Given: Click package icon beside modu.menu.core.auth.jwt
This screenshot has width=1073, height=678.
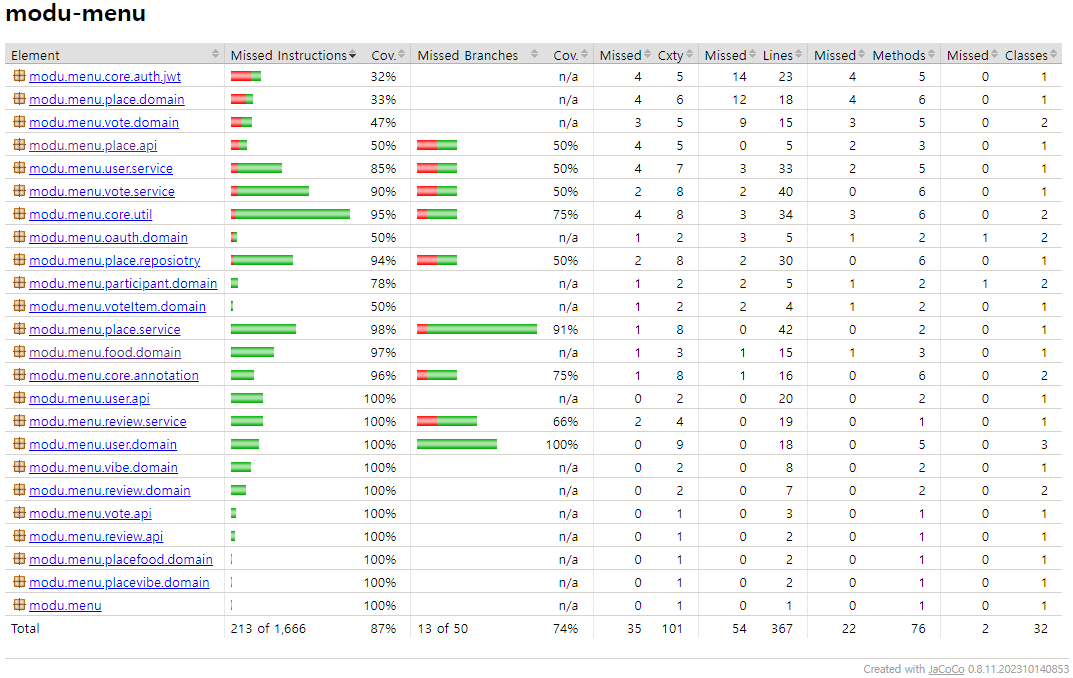Looking at the screenshot, I should point(19,76).
